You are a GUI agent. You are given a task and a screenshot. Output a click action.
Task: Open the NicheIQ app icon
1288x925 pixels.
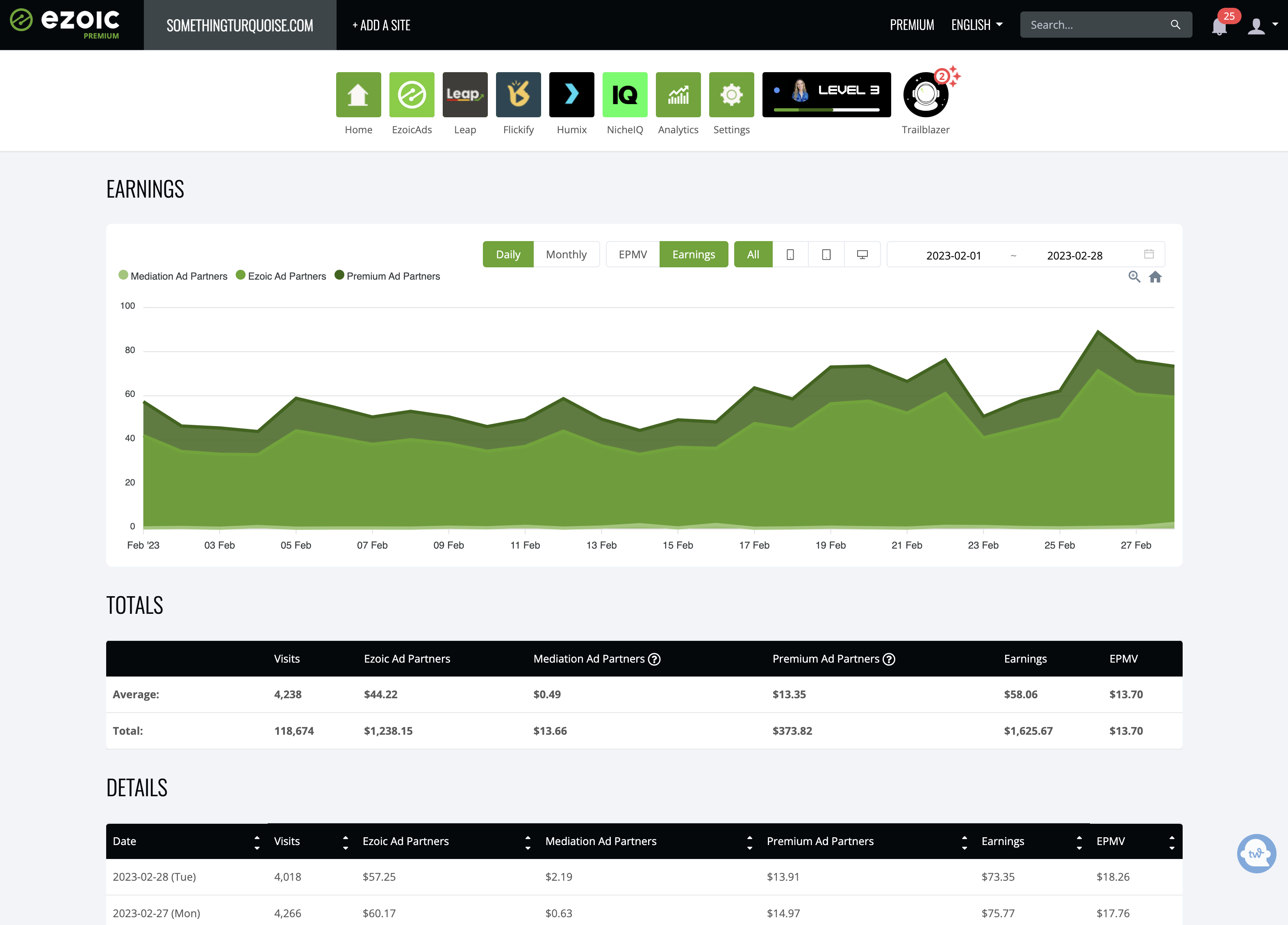625,94
